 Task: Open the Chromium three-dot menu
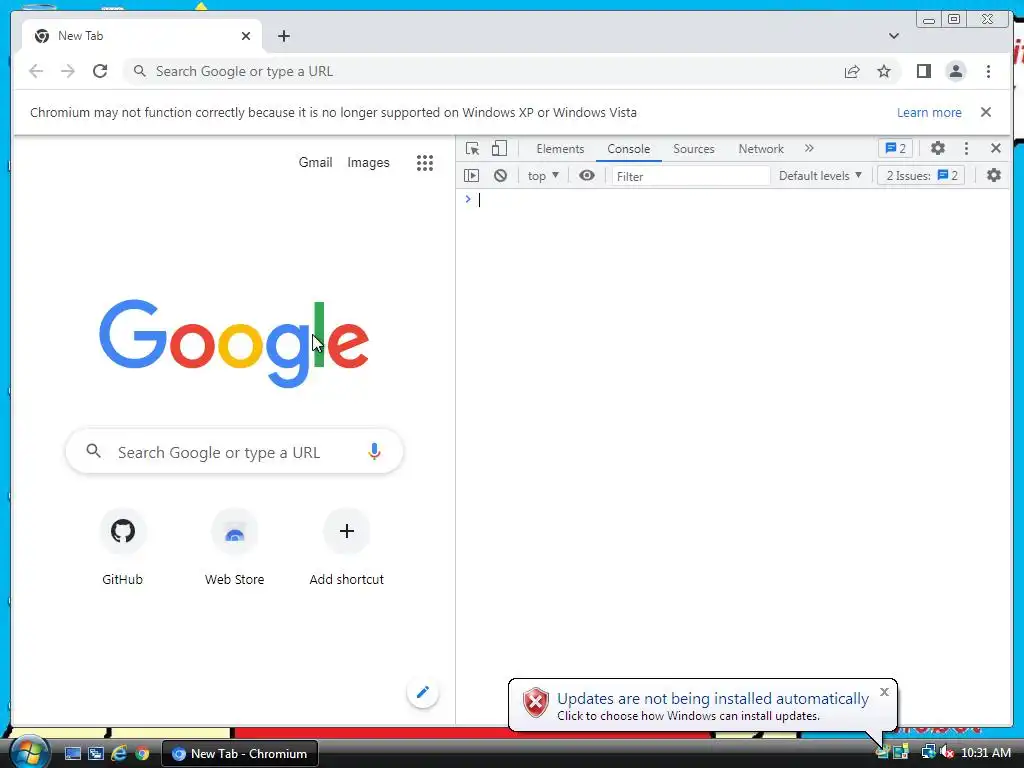988,71
